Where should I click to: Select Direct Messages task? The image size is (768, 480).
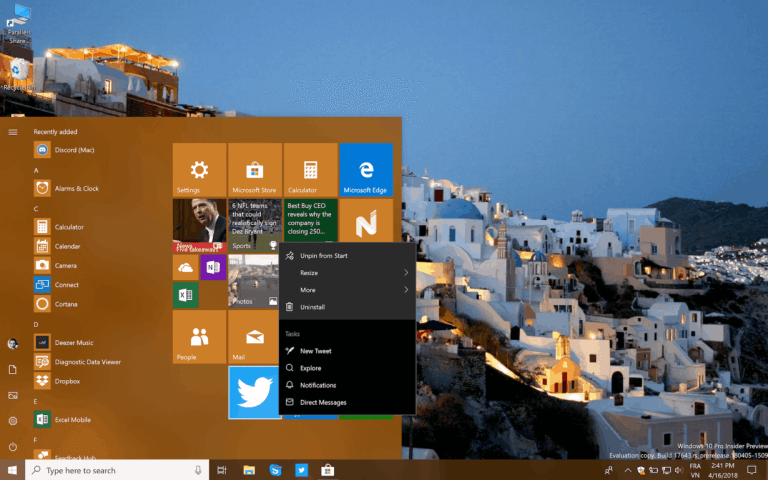(x=347, y=402)
